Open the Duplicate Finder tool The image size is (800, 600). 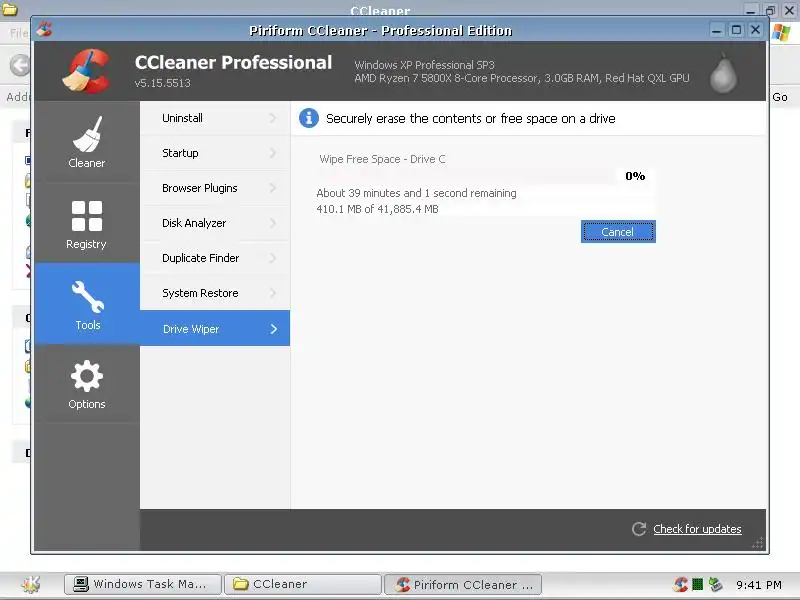point(215,258)
